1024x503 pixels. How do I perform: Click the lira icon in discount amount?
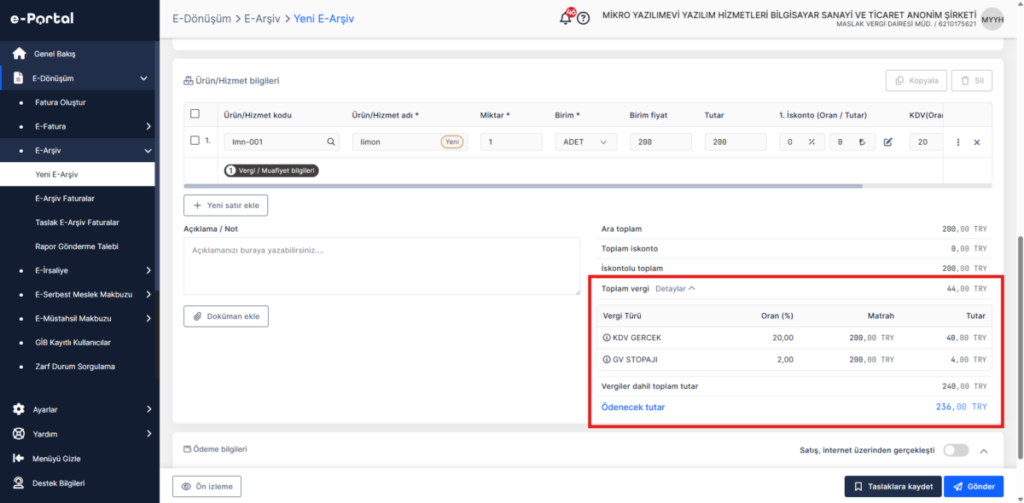(862, 142)
